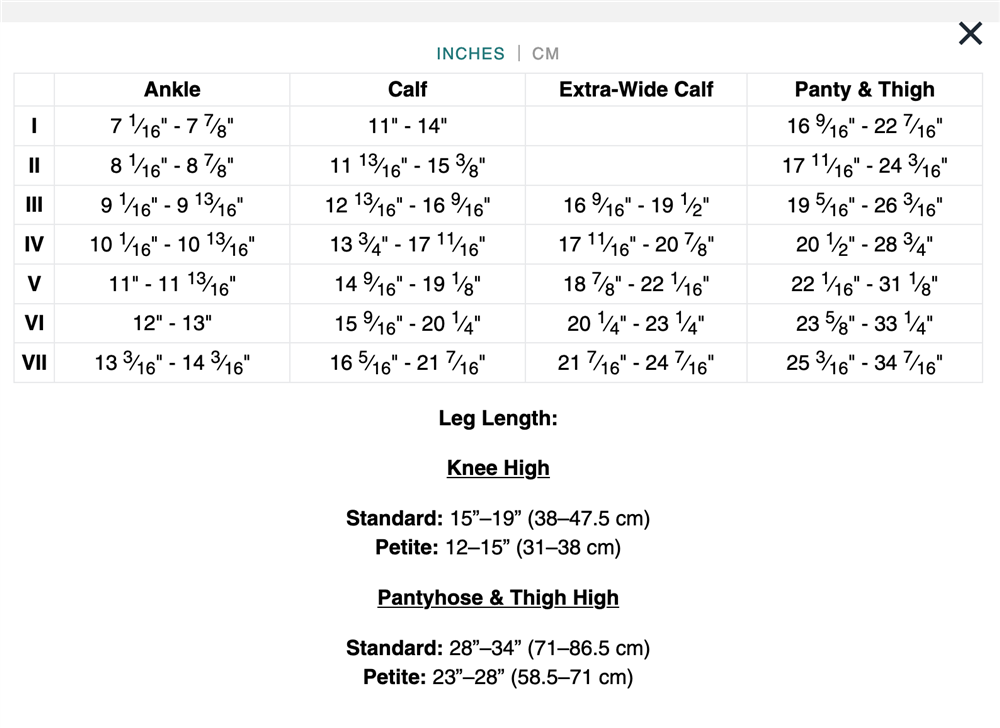Click the Extra-Wide Calf column header
This screenshot has height=728, width=1000.
(636, 89)
